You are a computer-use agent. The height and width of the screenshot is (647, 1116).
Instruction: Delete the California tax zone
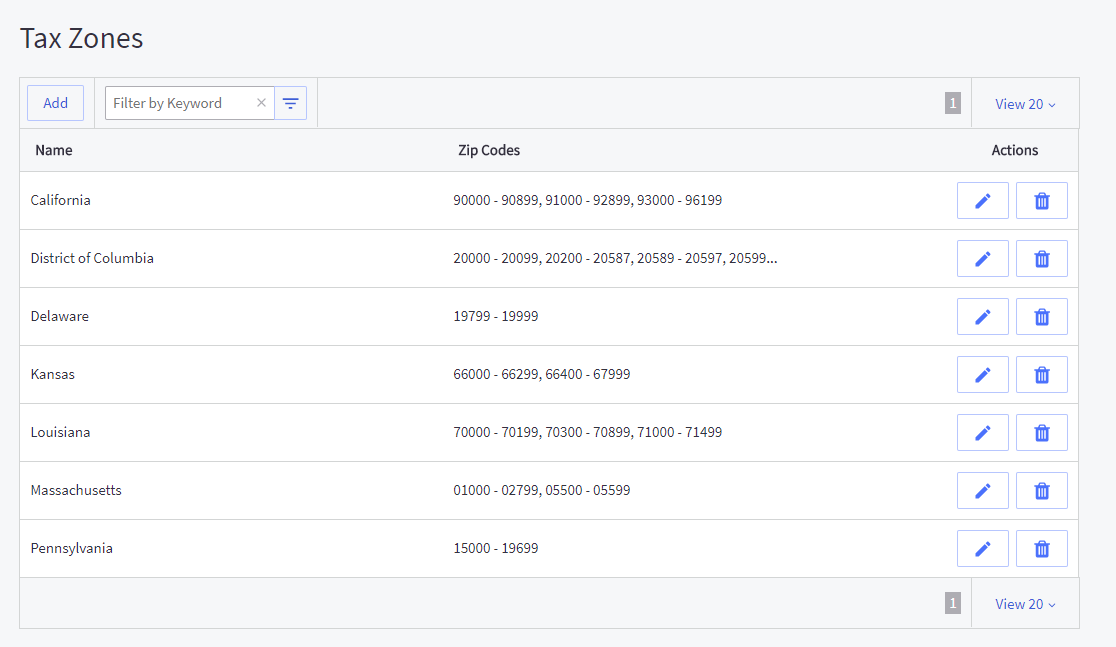click(1041, 201)
